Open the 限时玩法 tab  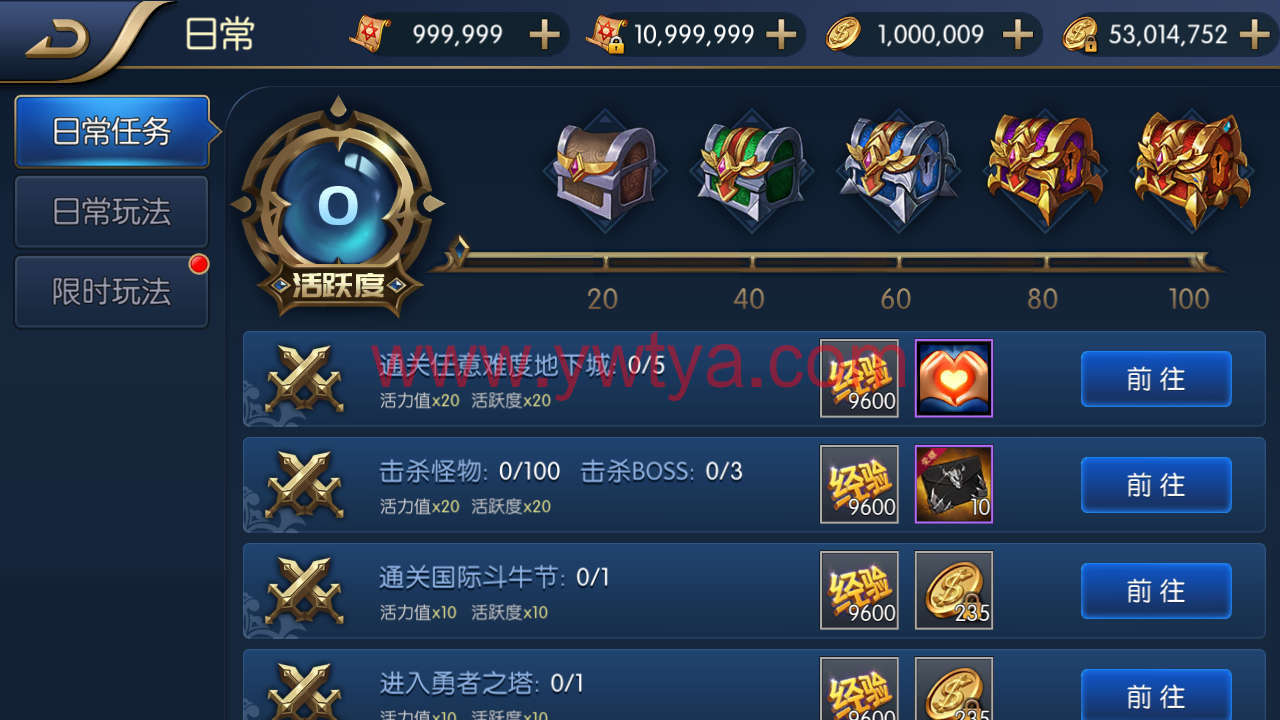111,292
